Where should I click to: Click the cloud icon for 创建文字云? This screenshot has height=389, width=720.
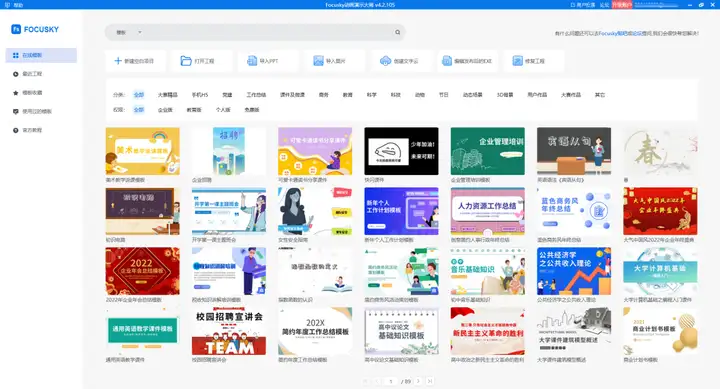pyautogui.click(x=385, y=61)
